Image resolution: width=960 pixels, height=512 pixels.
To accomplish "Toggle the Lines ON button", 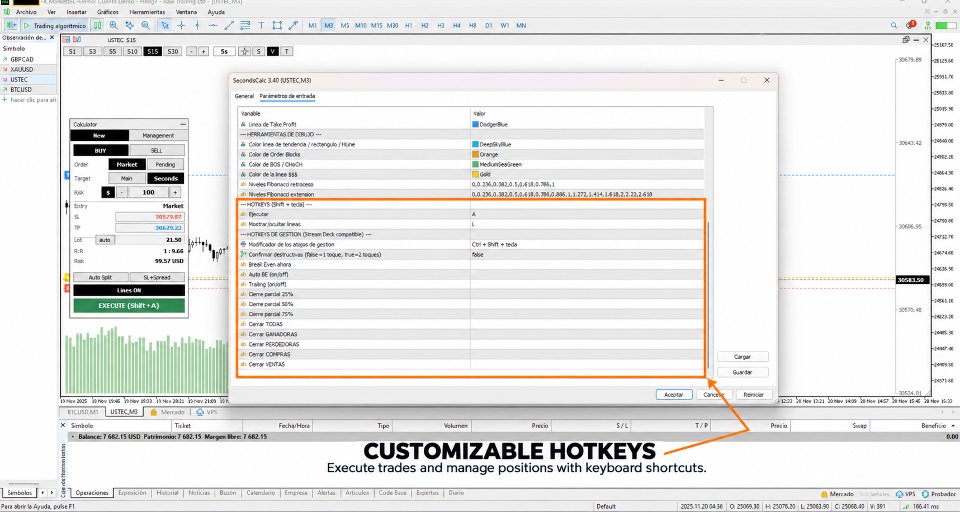I will pos(129,290).
